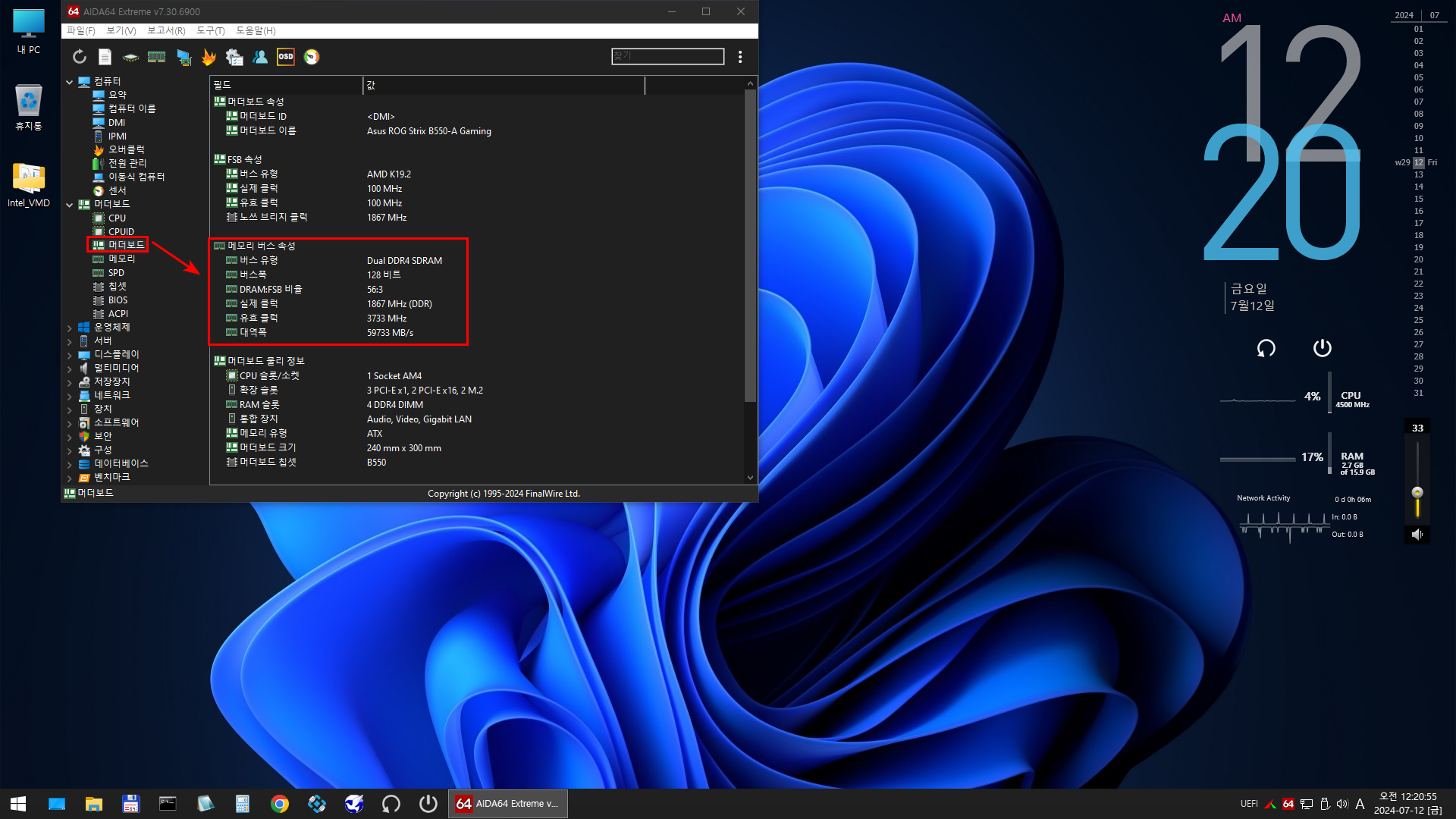
Task: Click the details pane vertical scrollbar
Action: [x=750, y=246]
